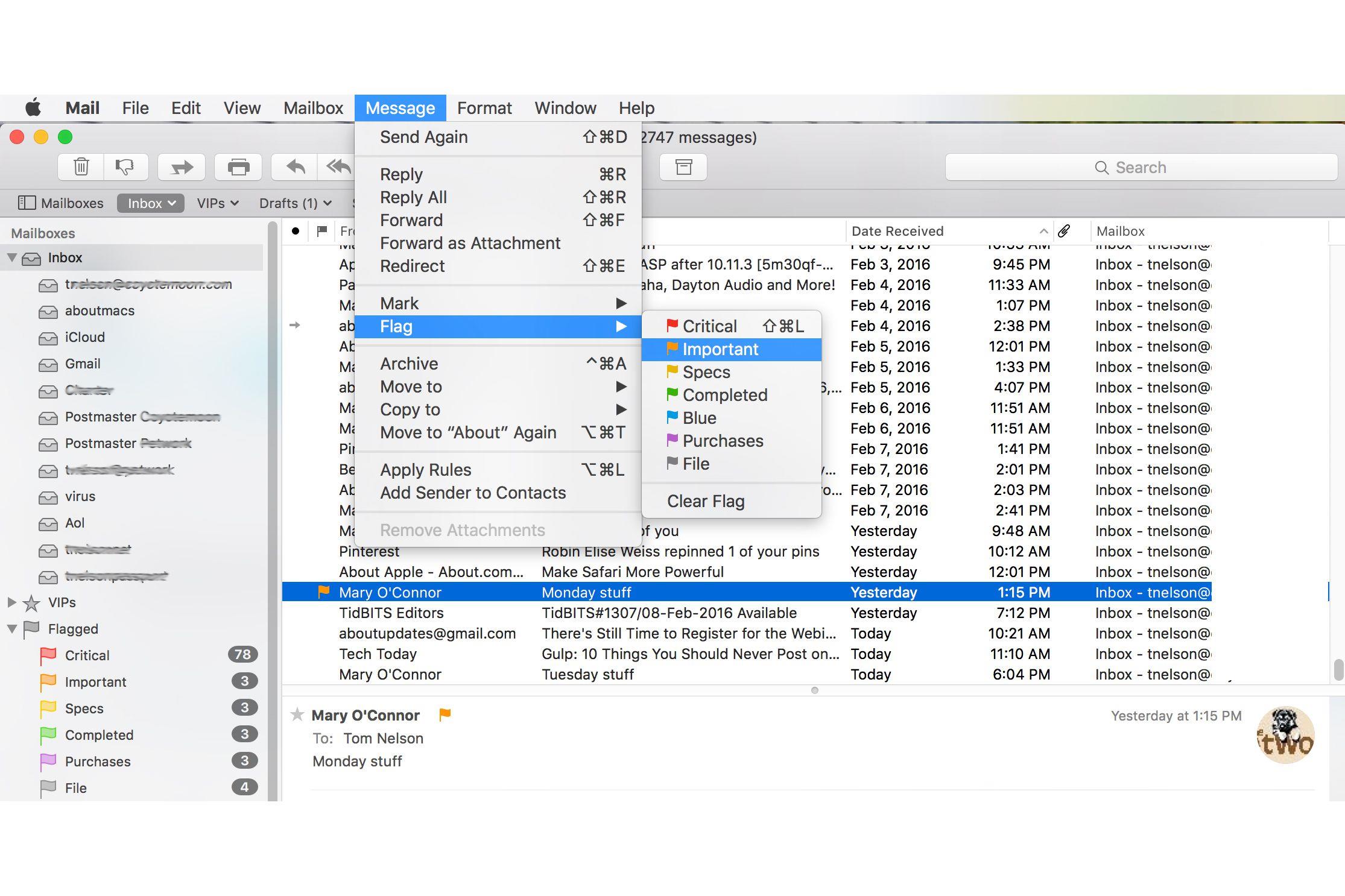Open the File menu
The width and height of the screenshot is (1345, 896).
point(135,108)
